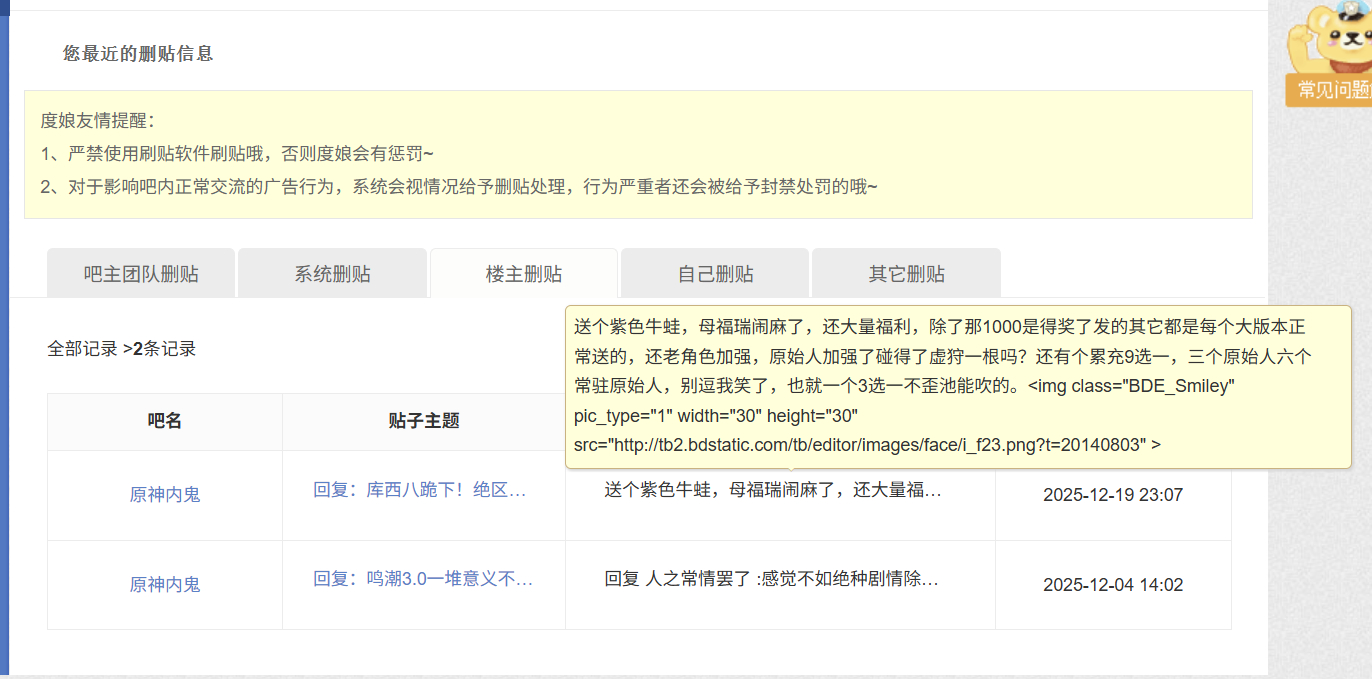Click the 贴子主题 column header
The image size is (1372, 679).
[x=424, y=421]
